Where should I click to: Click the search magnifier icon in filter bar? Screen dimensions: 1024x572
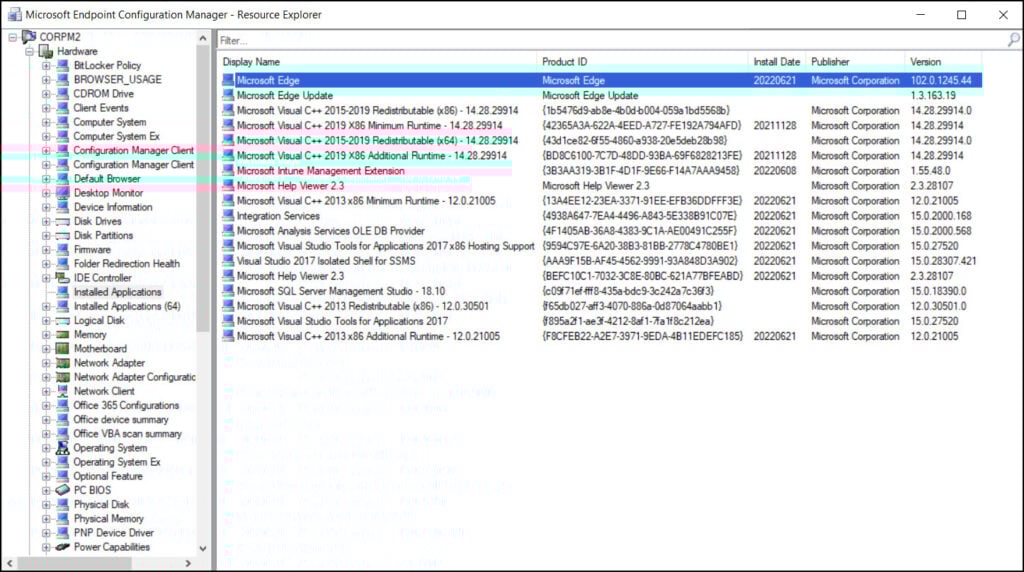coord(1014,40)
